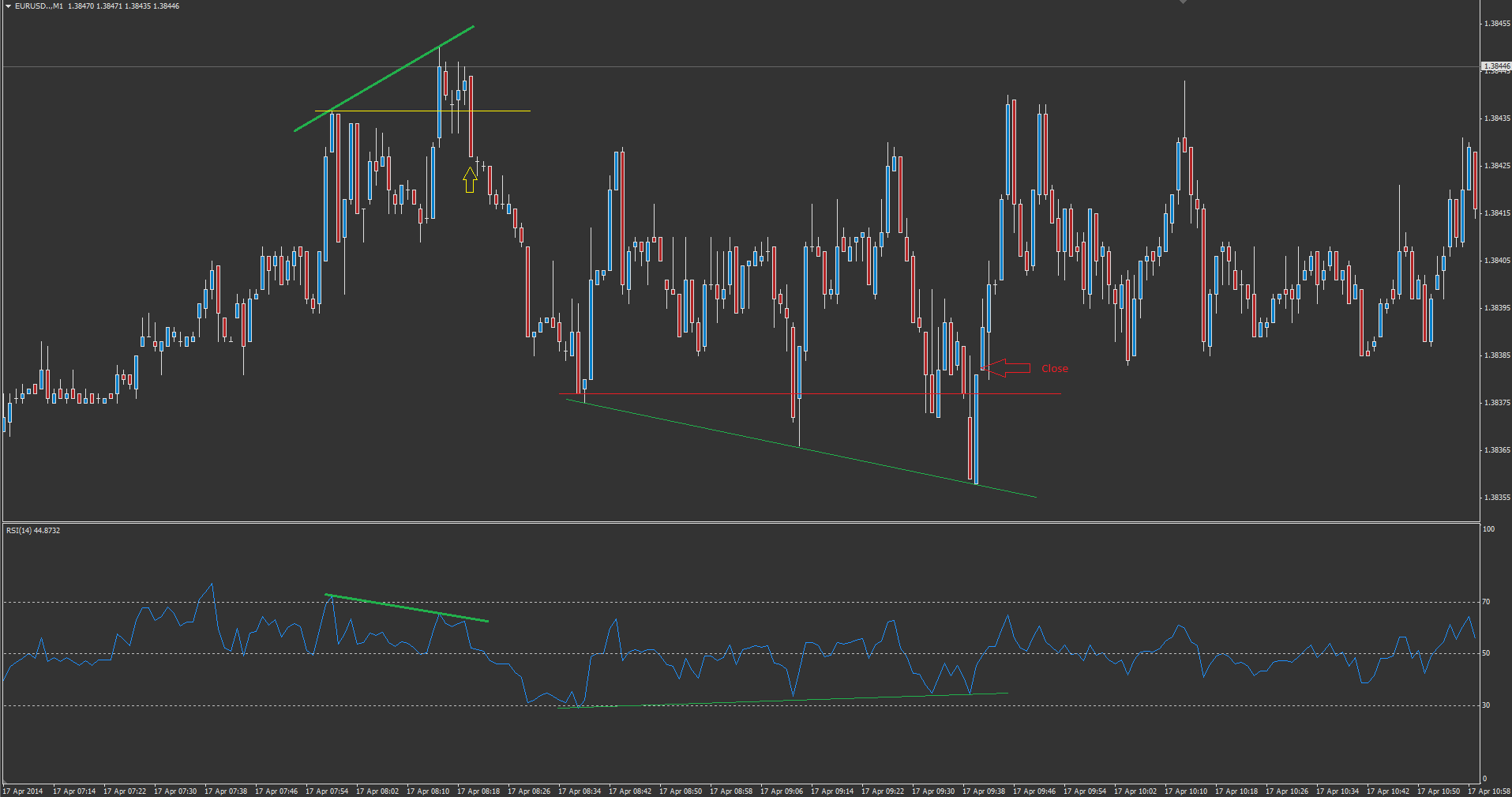Click the '17 Apr 10:18' time label
The height and width of the screenshot is (797, 1512).
click(x=1236, y=791)
